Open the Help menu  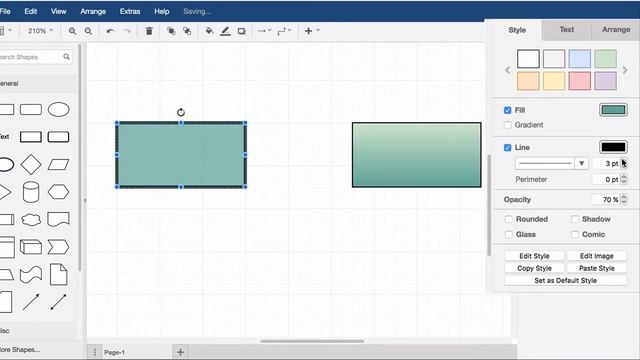click(162, 11)
